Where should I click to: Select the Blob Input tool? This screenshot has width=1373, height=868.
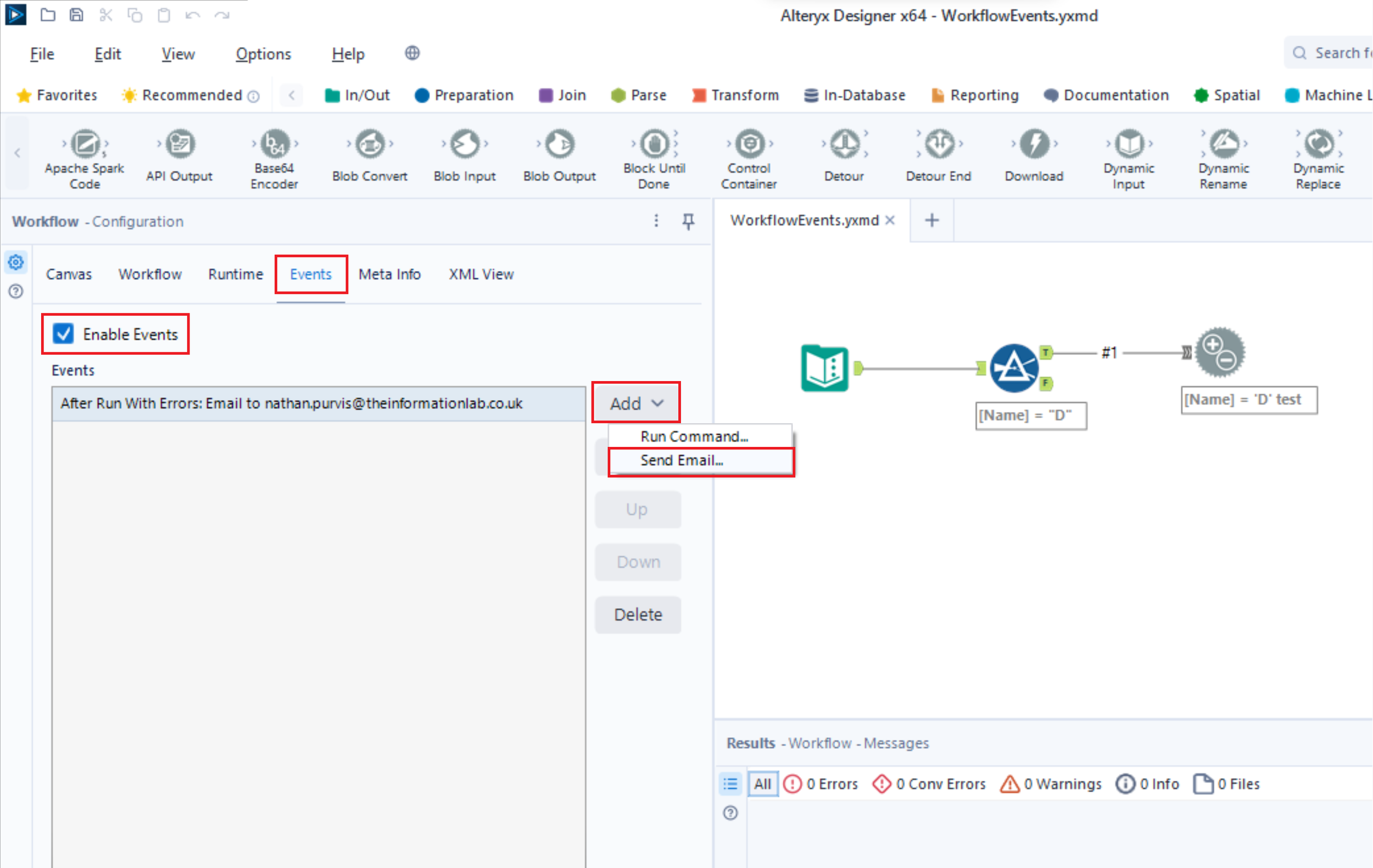(x=465, y=144)
